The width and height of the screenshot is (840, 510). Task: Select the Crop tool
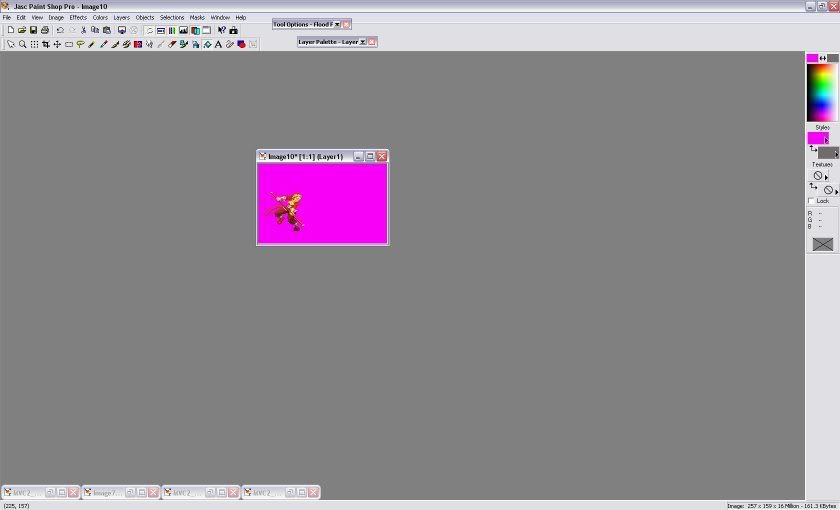click(46, 44)
